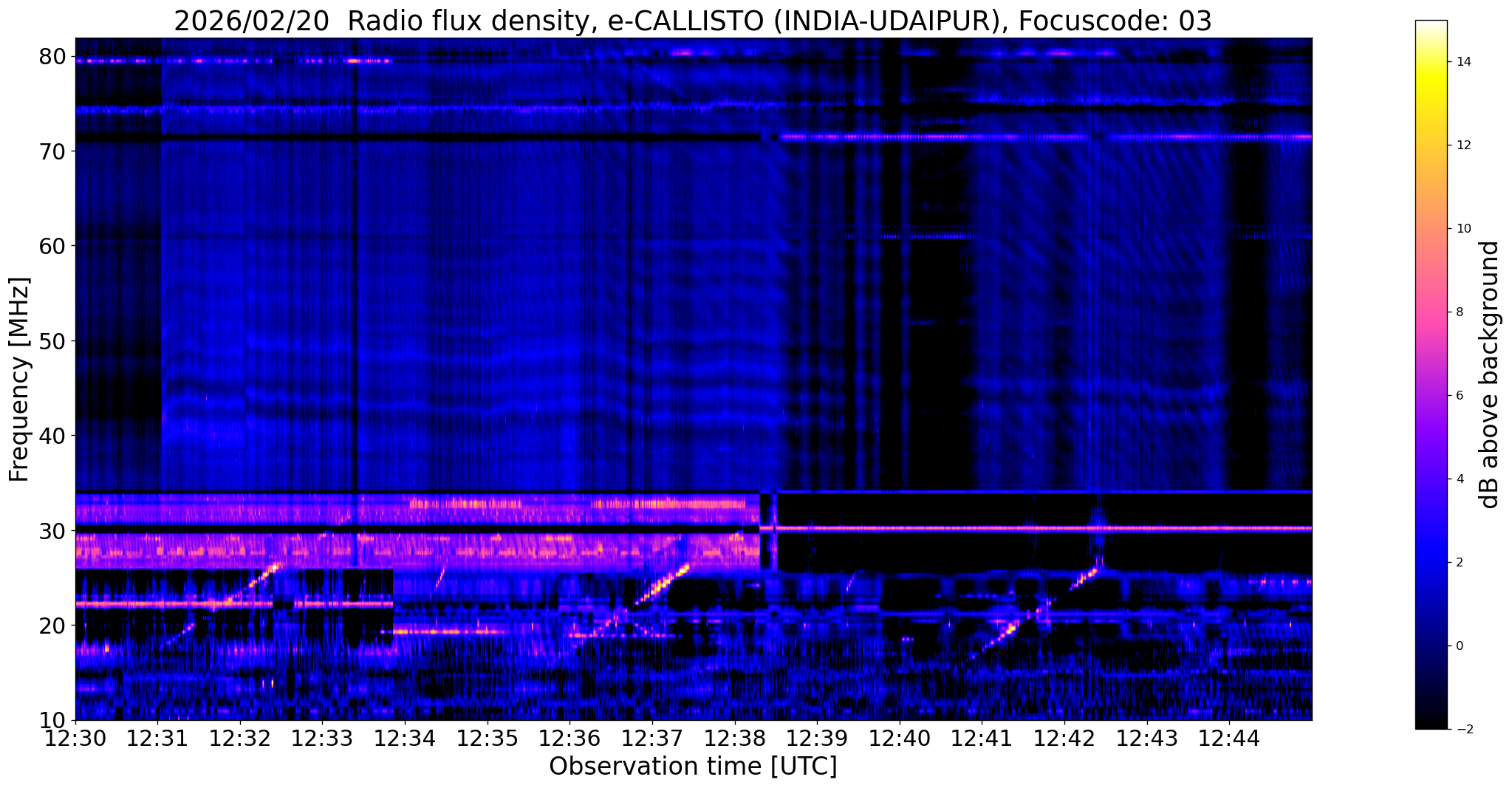Click the 12:42 time tick label
This screenshot has width=1512, height=788.
point(1064,739)
